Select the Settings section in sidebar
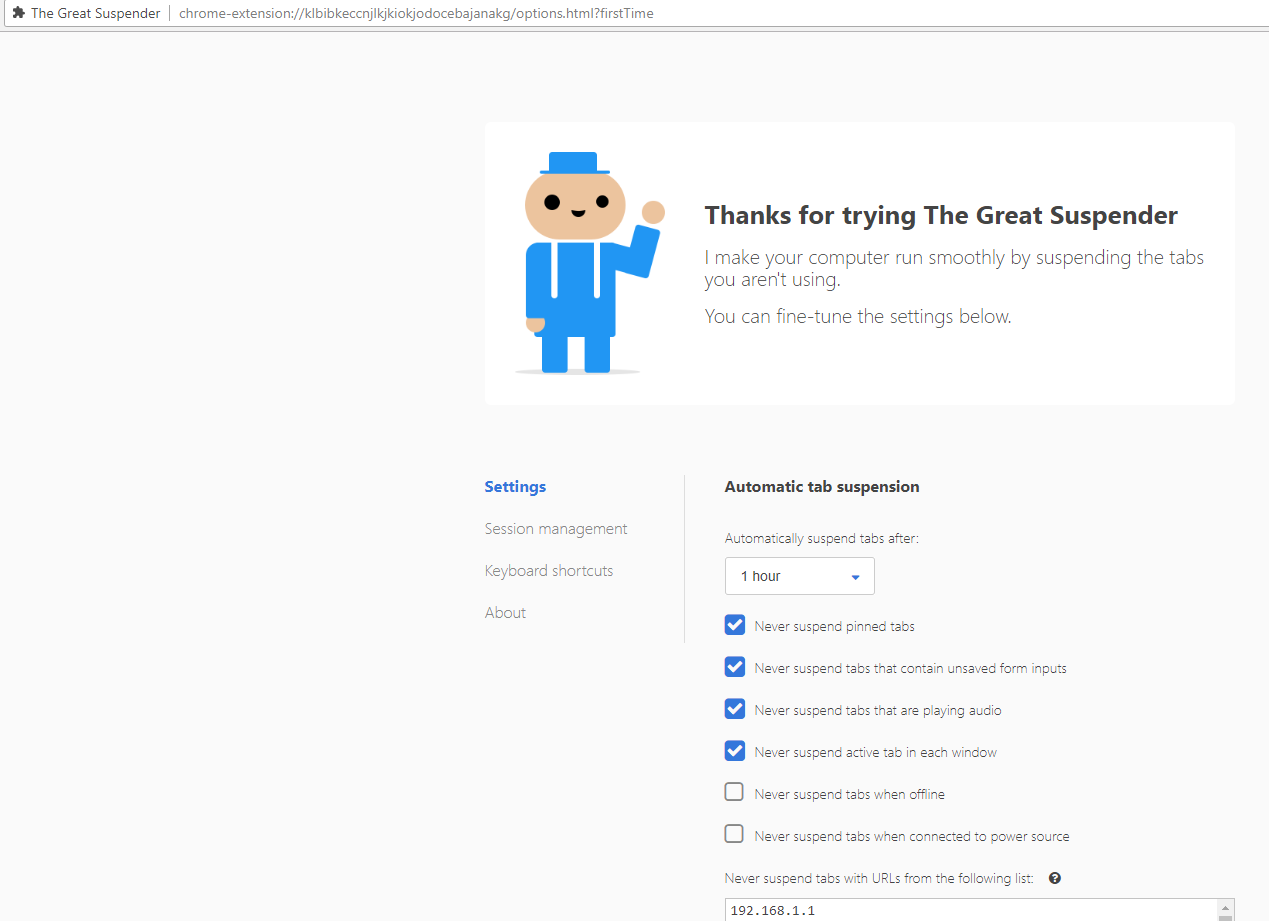Screen dimensions: 1269x921 tap(515, 487)
